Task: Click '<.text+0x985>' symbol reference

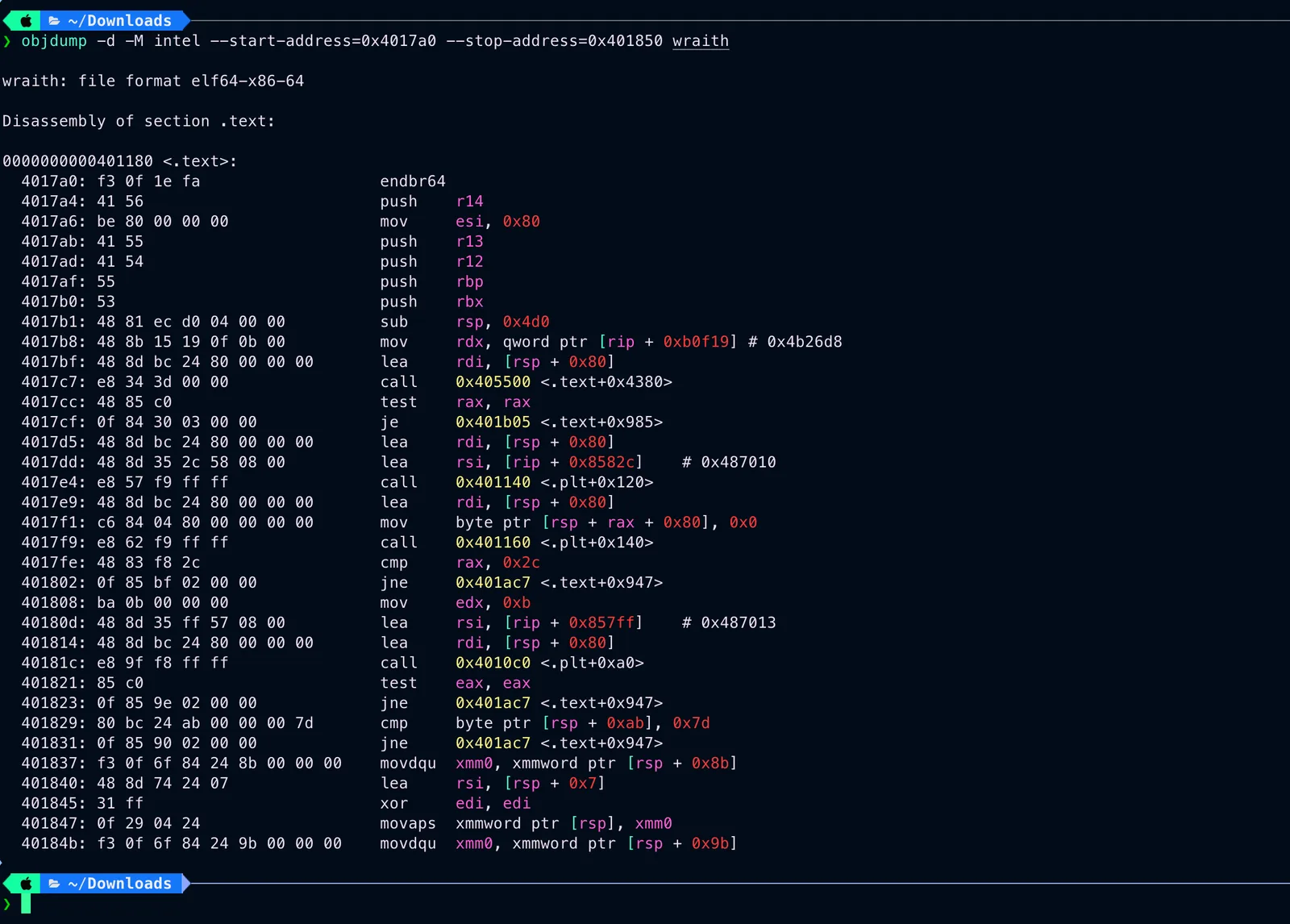Action: coord(601,422)
